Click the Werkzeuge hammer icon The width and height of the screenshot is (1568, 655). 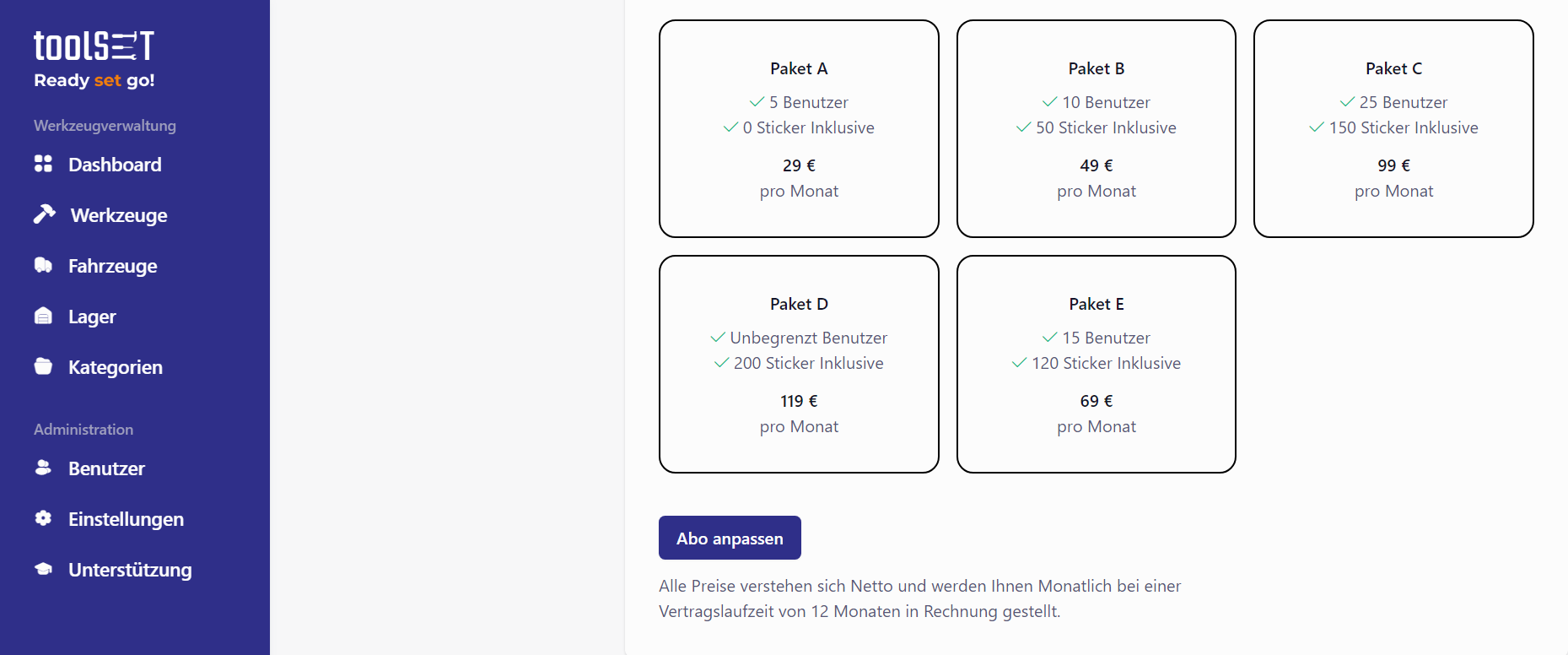click(x=44, y=214)
